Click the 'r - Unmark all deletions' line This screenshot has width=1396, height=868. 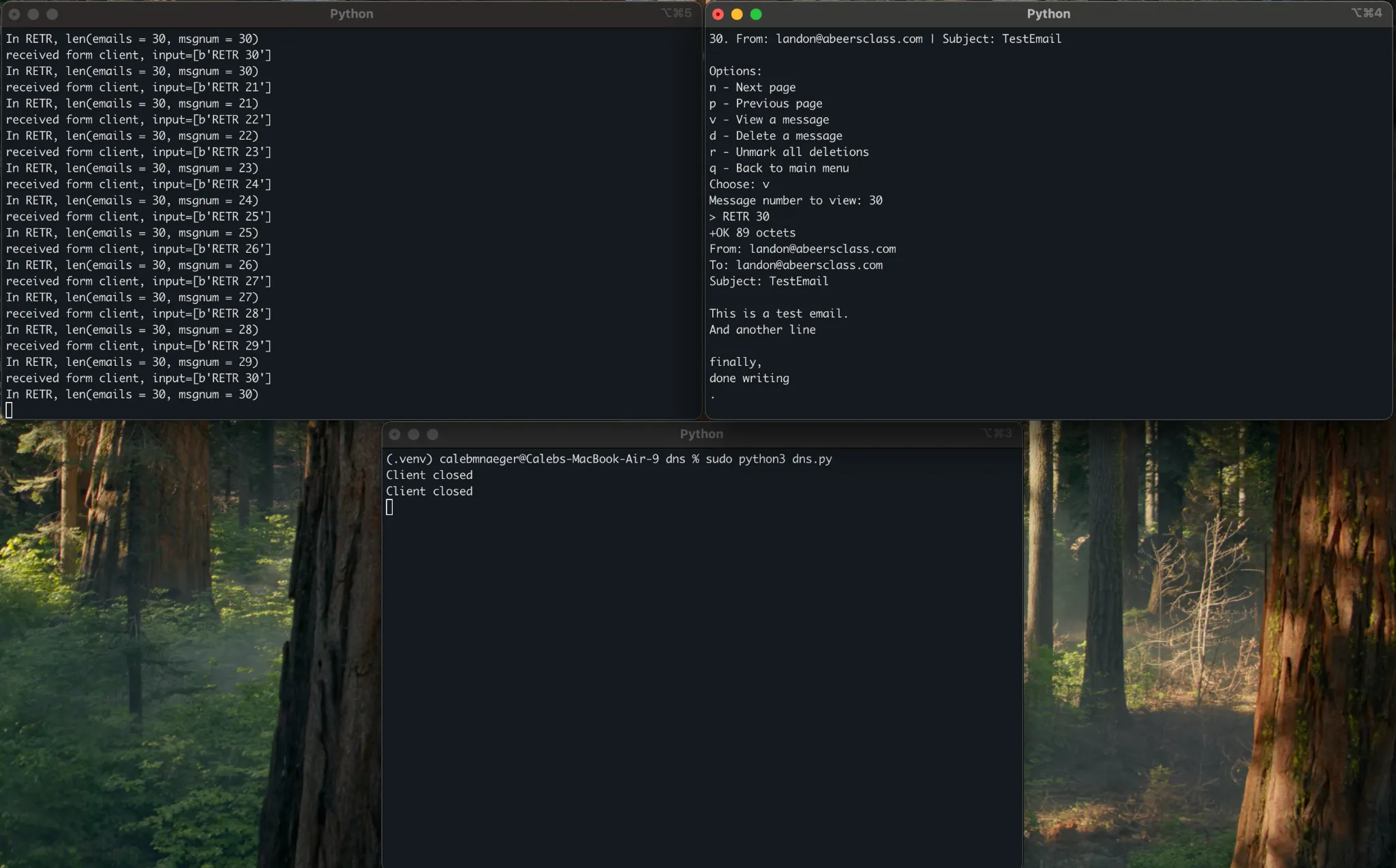789,152
